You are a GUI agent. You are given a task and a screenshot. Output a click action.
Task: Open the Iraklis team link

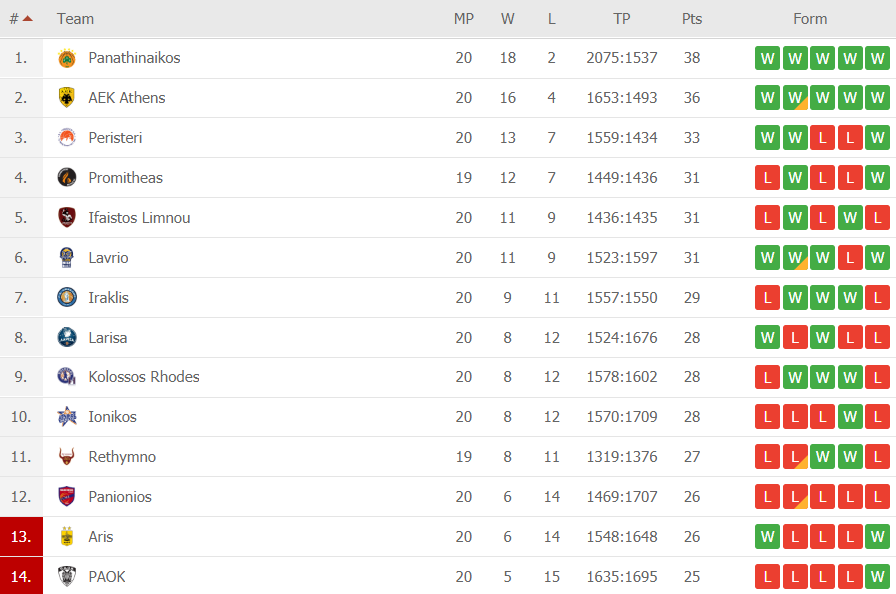pos(108,298)
